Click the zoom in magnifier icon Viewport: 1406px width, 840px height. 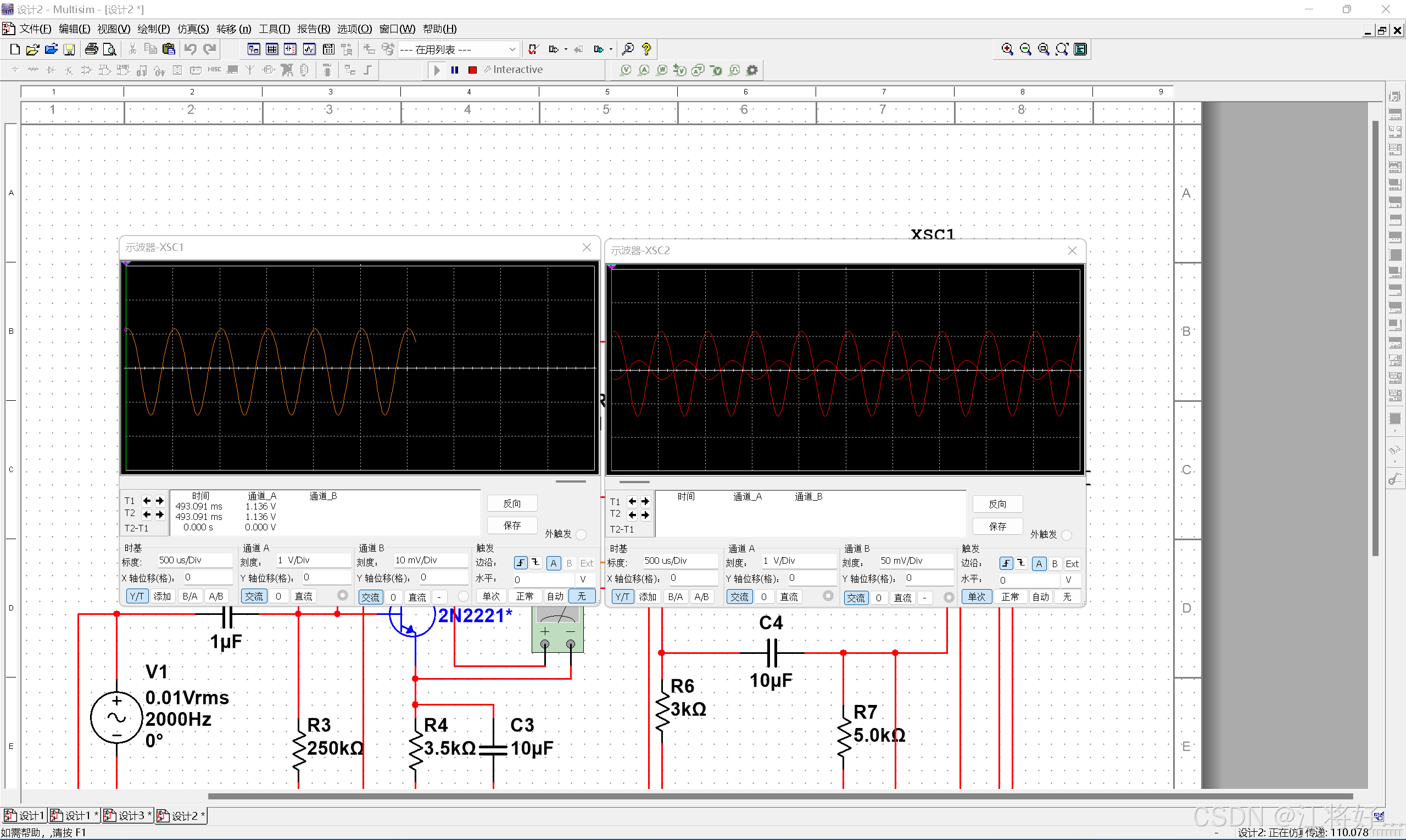pos(1007,50)
